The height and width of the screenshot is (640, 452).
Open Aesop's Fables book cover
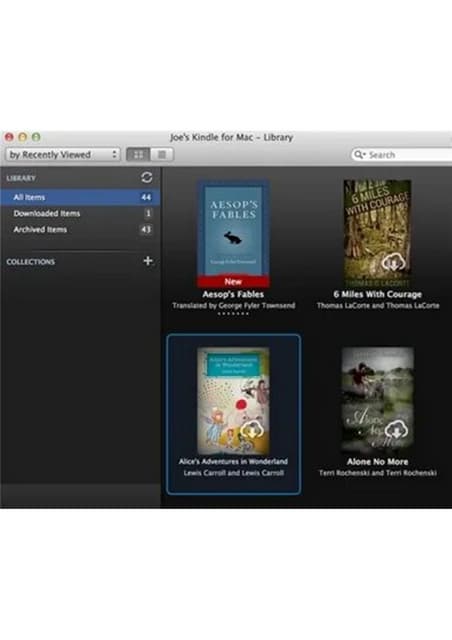coord(233,233)
